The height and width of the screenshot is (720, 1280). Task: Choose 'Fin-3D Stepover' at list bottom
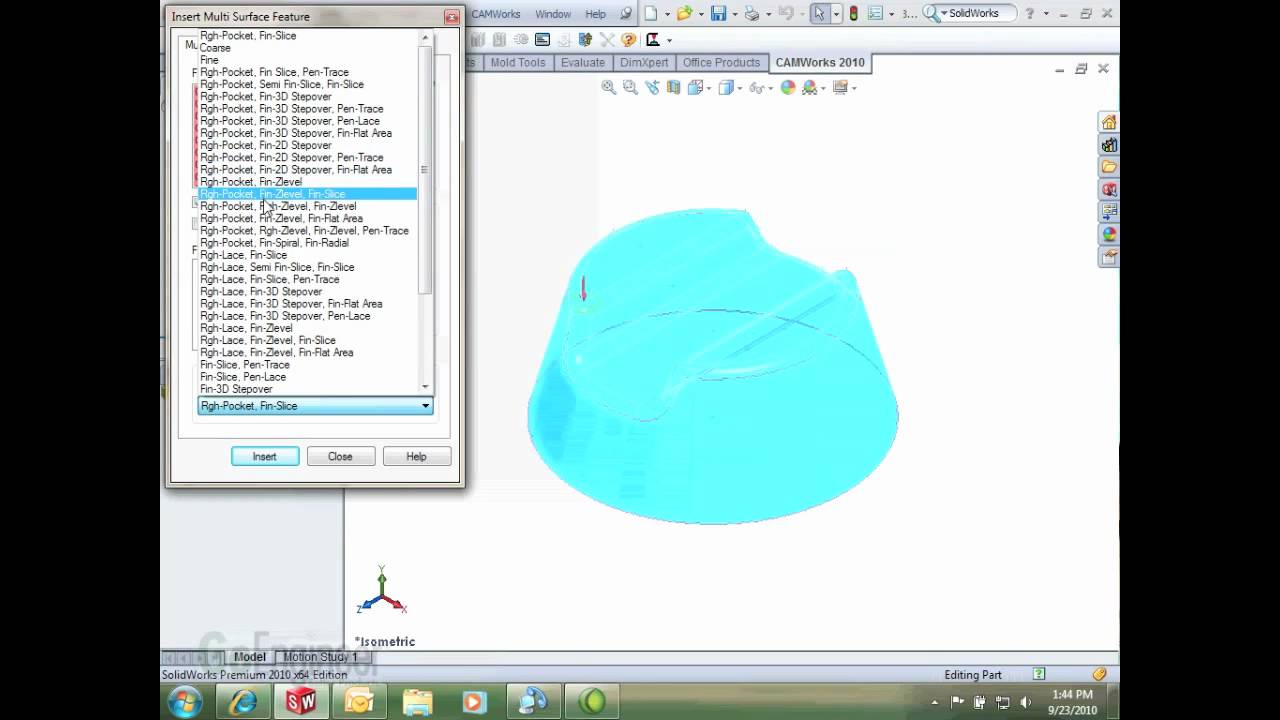308,389
